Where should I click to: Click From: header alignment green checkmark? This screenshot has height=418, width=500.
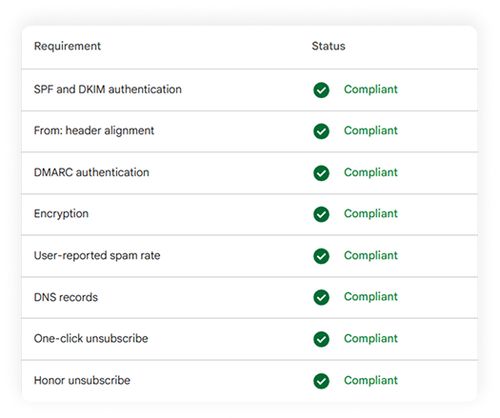(321, 131)
